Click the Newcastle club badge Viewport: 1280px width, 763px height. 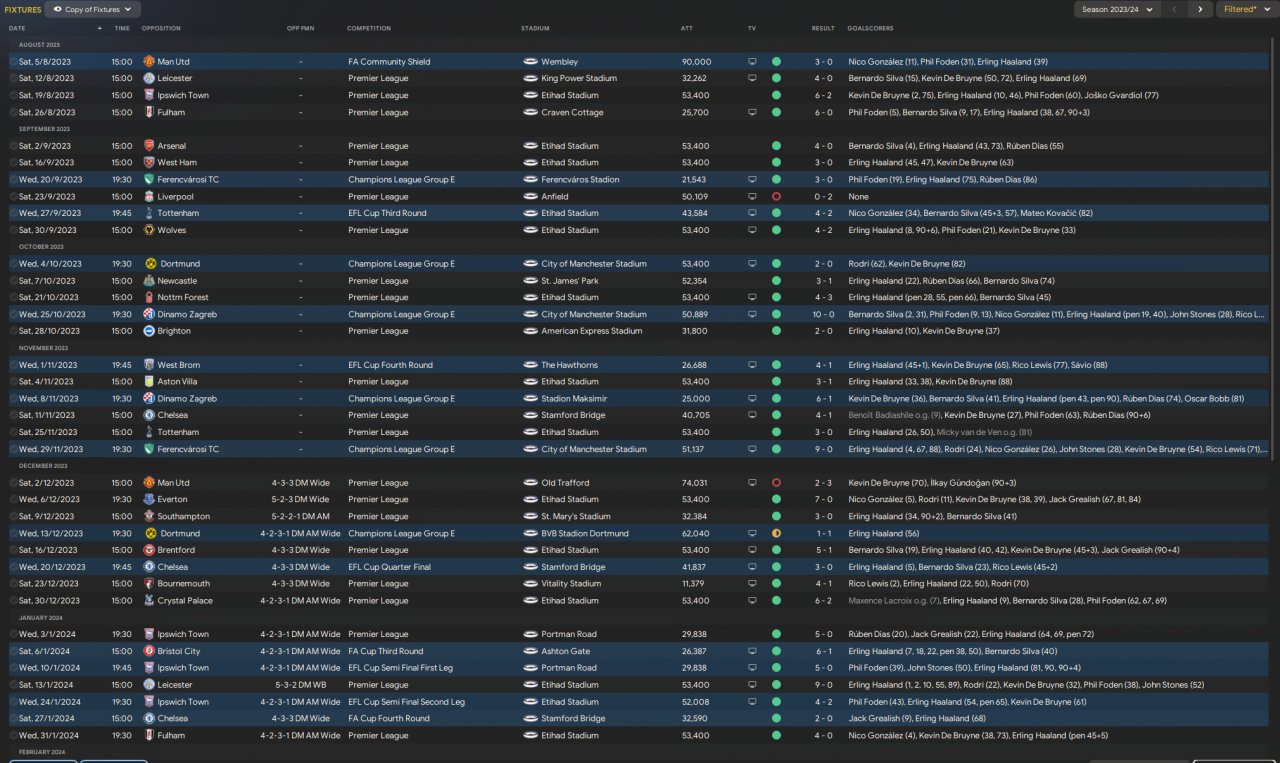[x=149, y=281]
